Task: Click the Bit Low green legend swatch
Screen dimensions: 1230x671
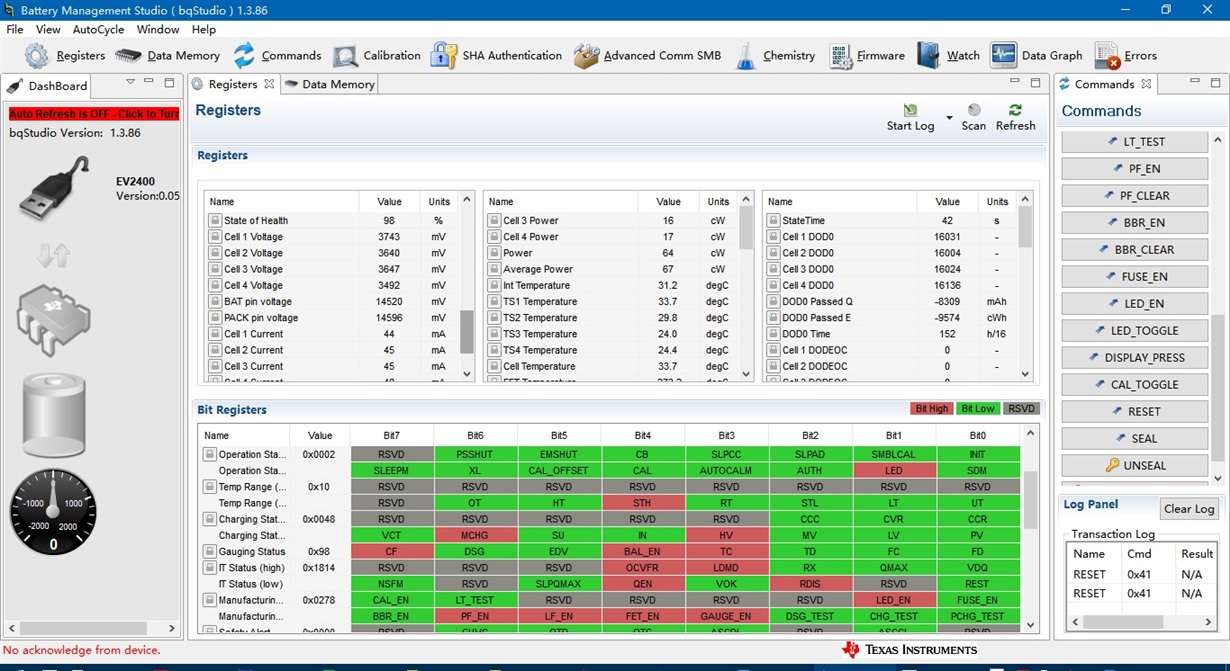Action: (x=977, y=409)
